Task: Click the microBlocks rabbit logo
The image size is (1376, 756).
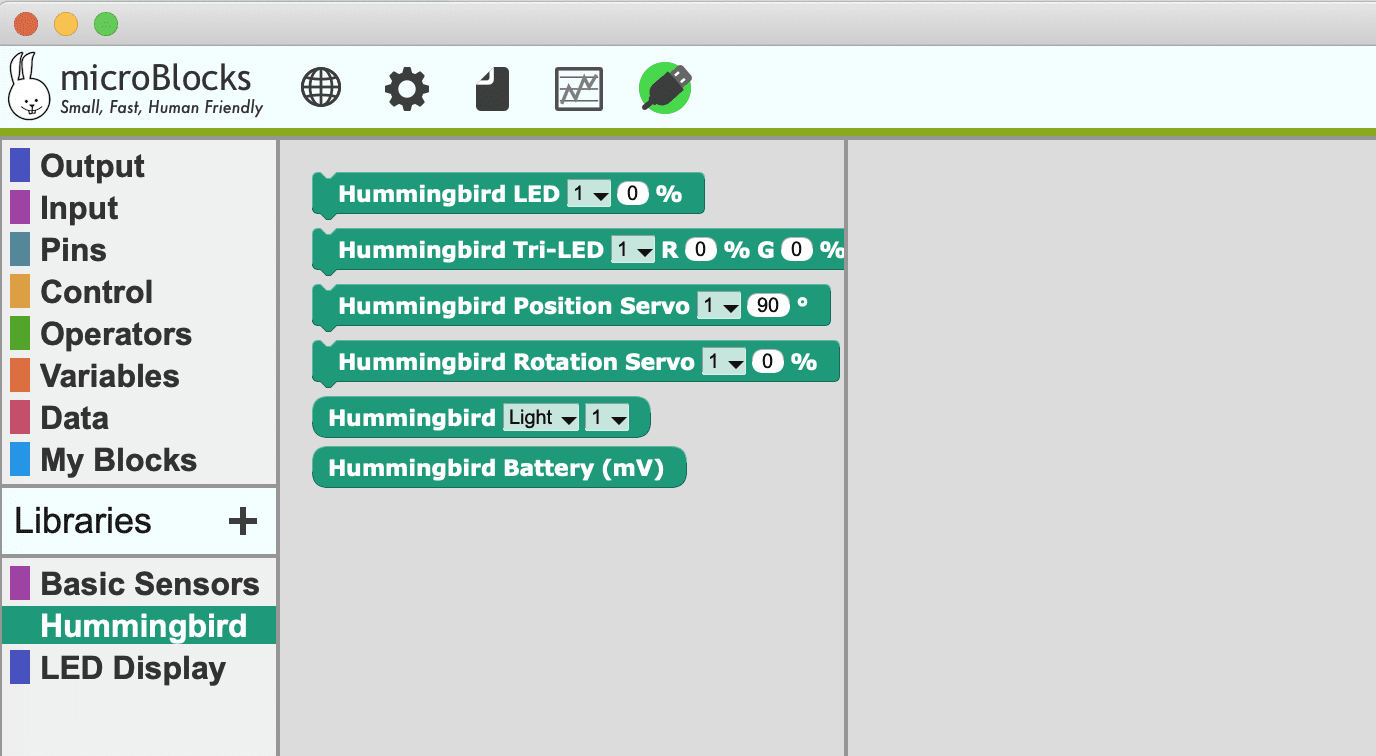Action: [29, 86]
